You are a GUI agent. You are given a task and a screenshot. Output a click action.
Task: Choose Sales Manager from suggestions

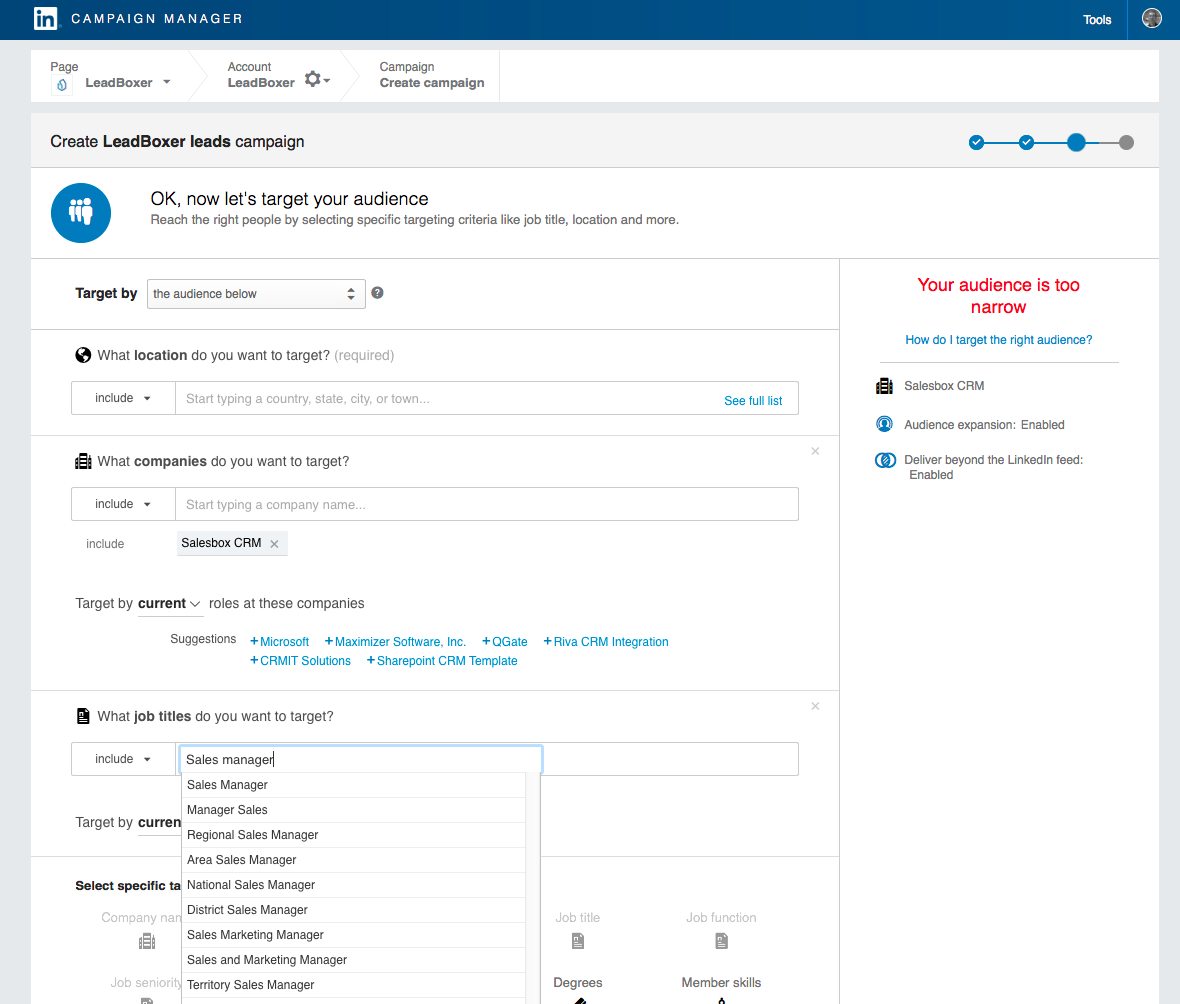click(354, 785)
